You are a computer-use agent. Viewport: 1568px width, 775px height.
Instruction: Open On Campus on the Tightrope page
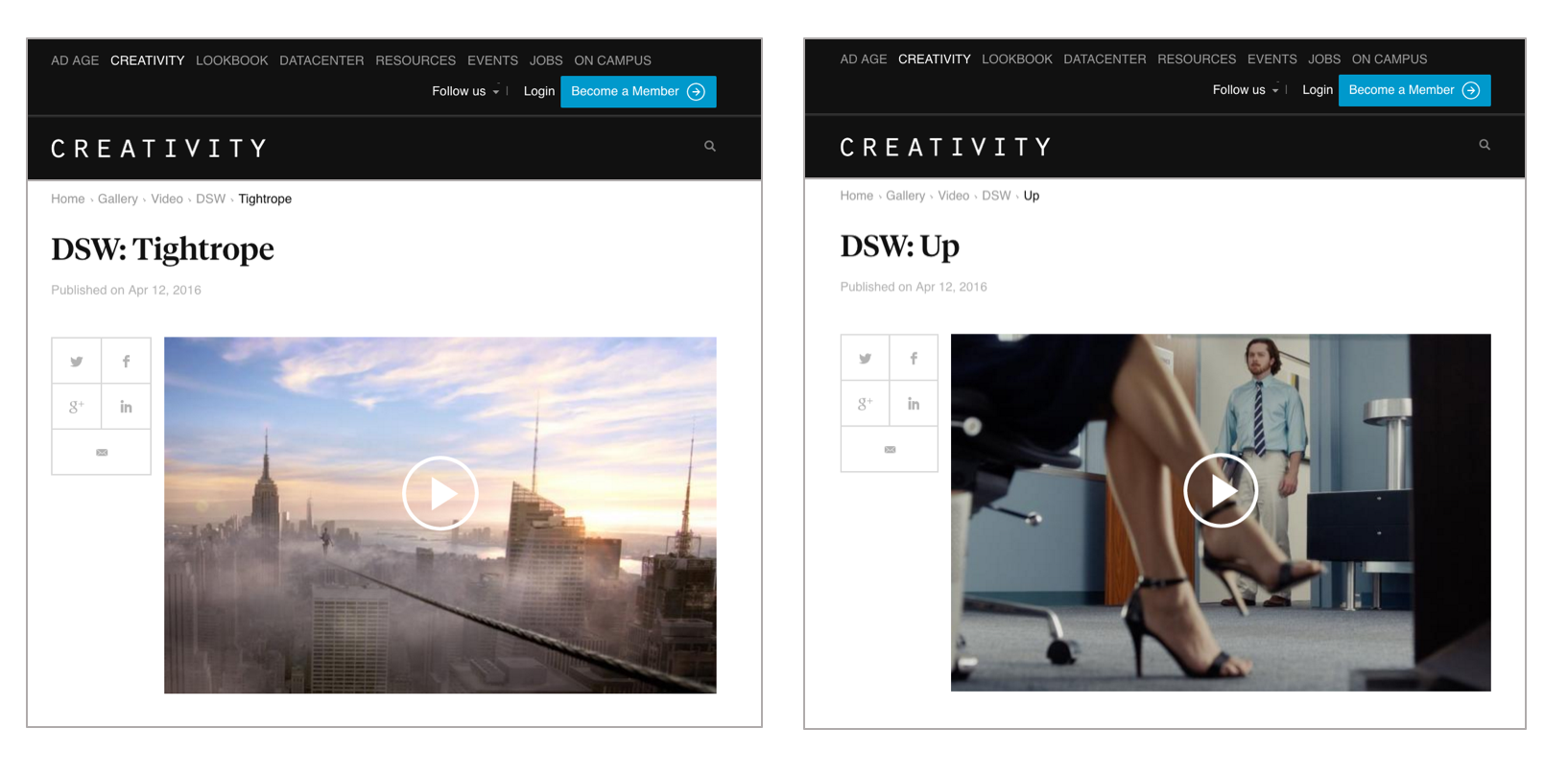pyautogui.click(x=613, y=60)
